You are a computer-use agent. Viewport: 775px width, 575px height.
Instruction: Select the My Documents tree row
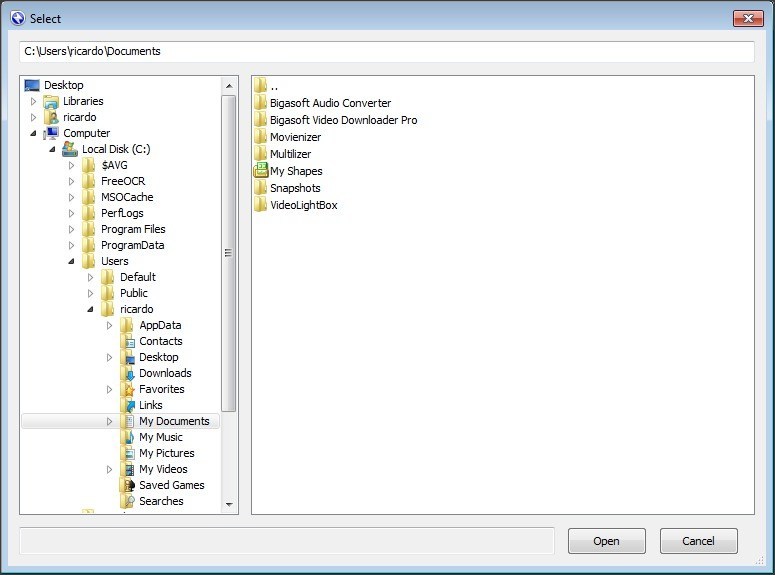tap(121, 421)
